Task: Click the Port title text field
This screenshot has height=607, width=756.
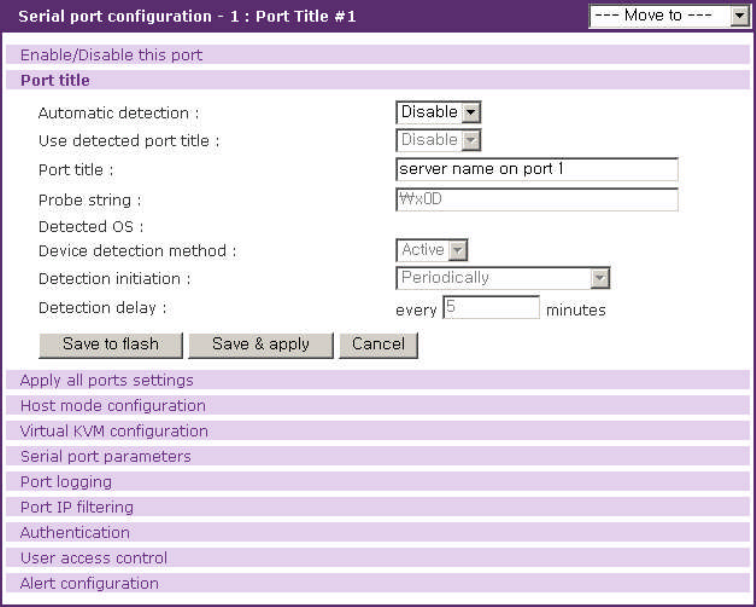Action: pyautogui.click(x=536, y=169)
